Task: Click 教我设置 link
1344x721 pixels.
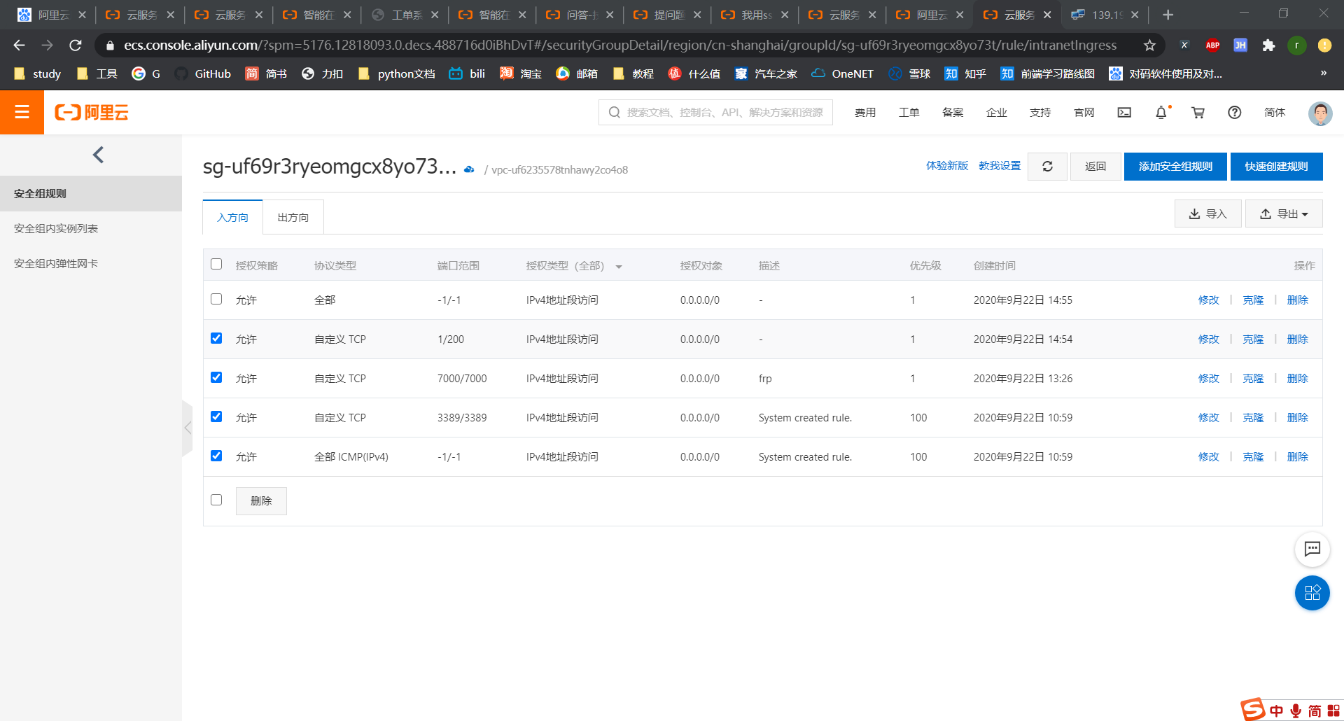Action: click(999, 166)
